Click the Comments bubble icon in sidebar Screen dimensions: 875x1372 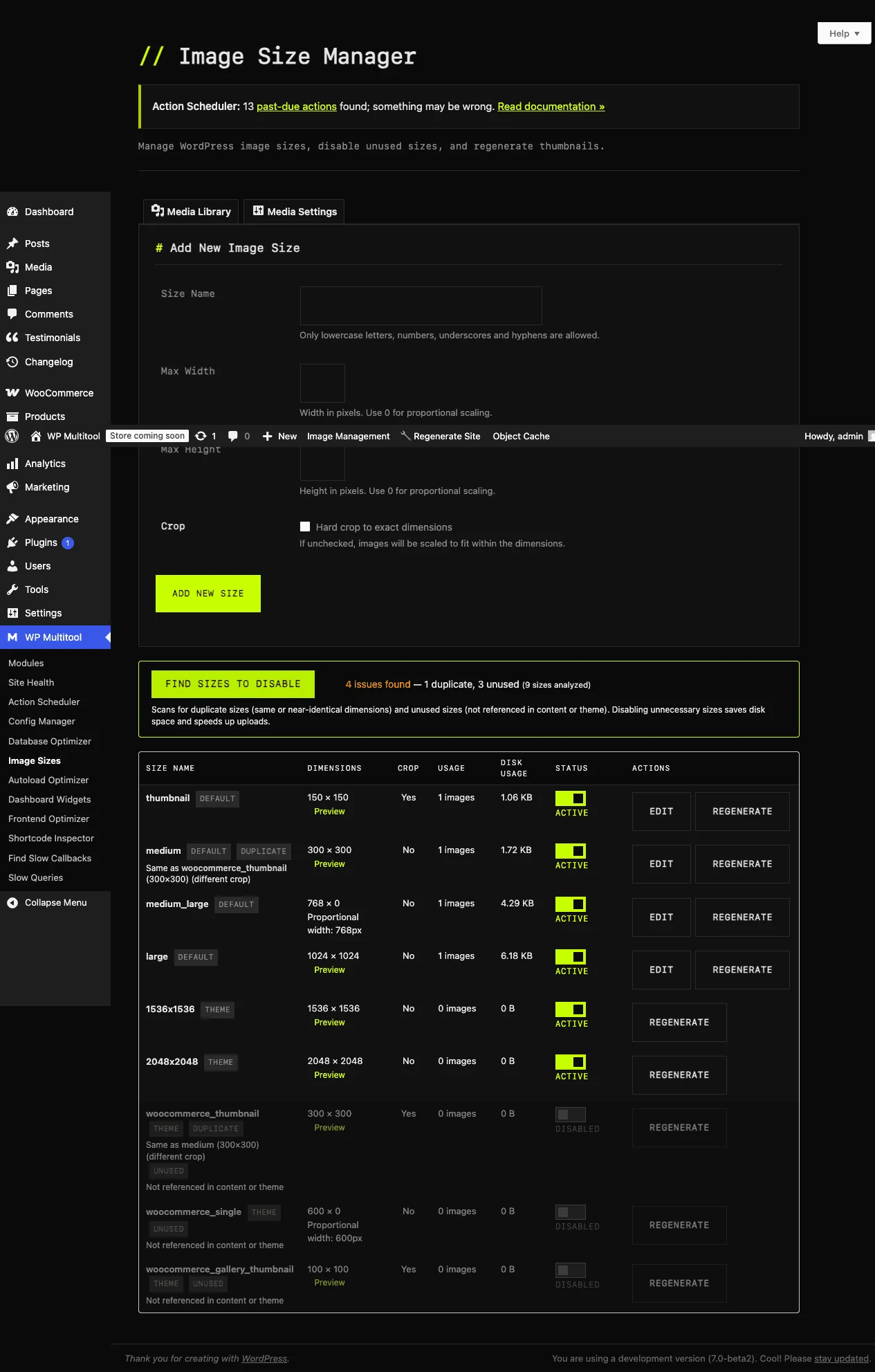pos(12,314)
